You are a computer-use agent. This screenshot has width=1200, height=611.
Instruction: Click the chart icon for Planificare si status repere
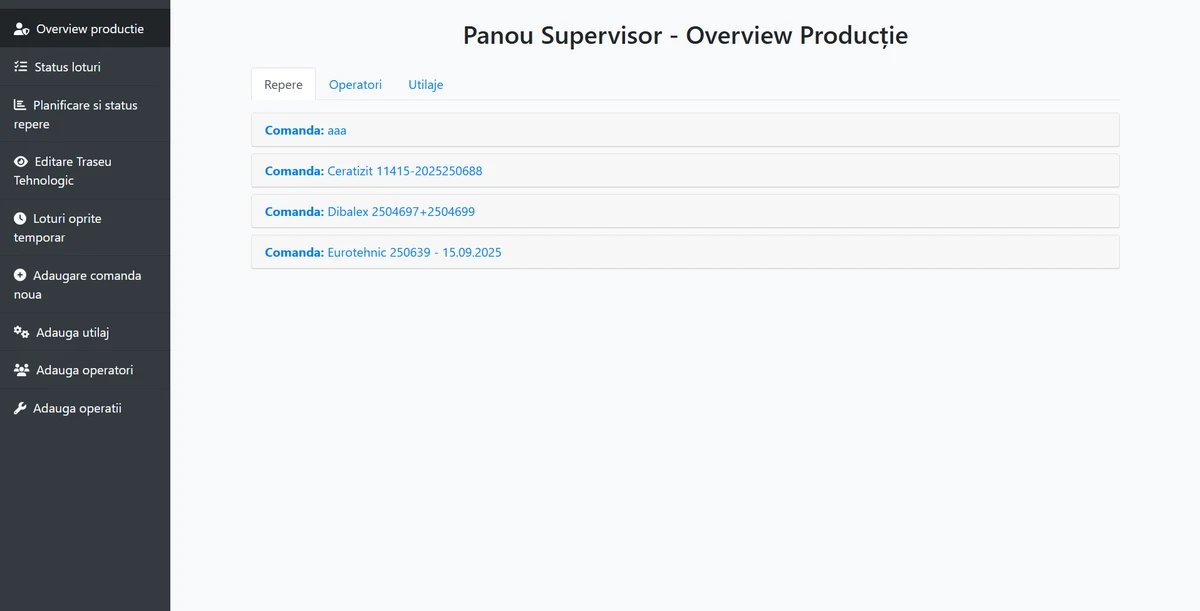20,105
